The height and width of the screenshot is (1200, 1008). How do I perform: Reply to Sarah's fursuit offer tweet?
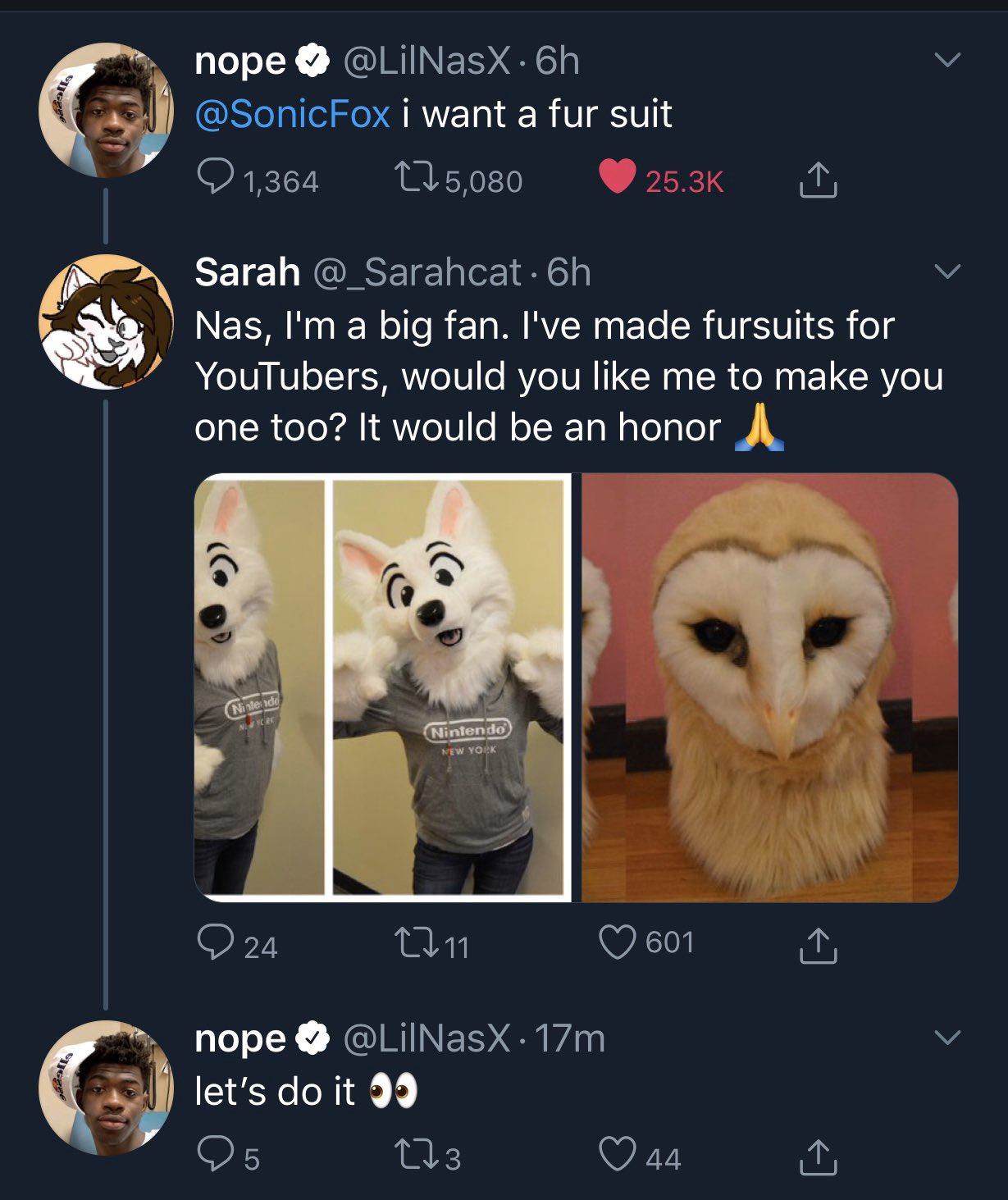coord(216,943)
